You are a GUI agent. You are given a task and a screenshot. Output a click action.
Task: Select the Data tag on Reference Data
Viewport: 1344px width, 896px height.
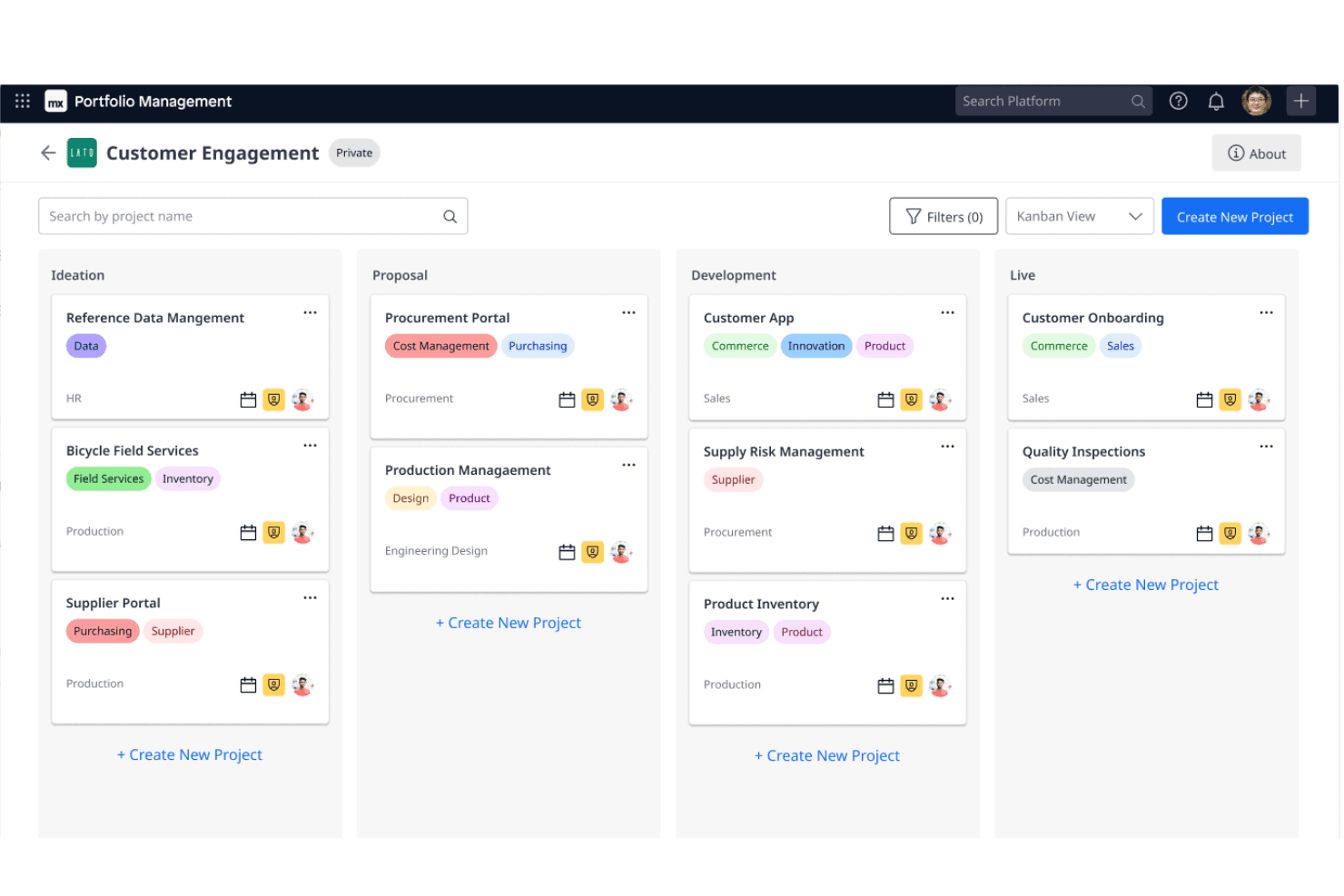(86, 346)
